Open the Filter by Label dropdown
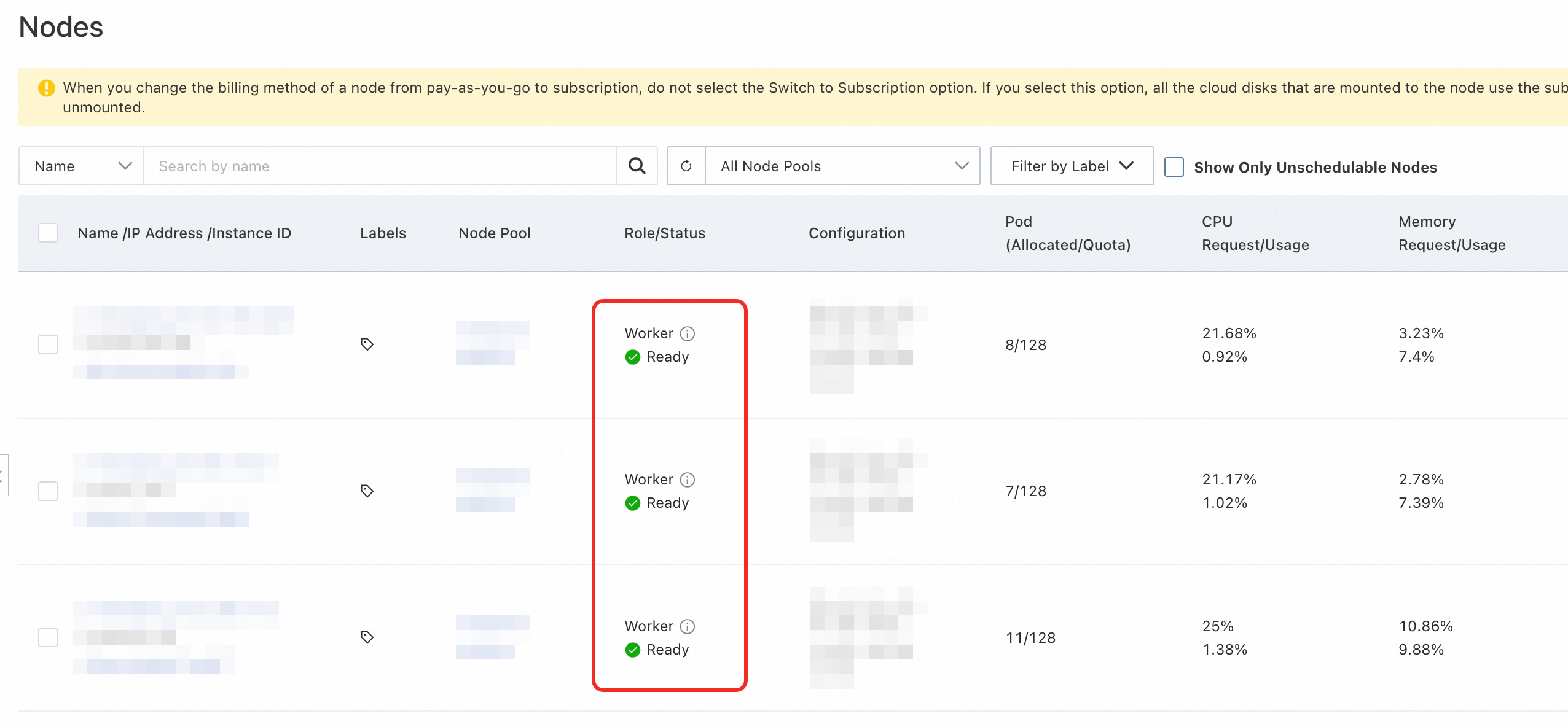 [1072, 166]
